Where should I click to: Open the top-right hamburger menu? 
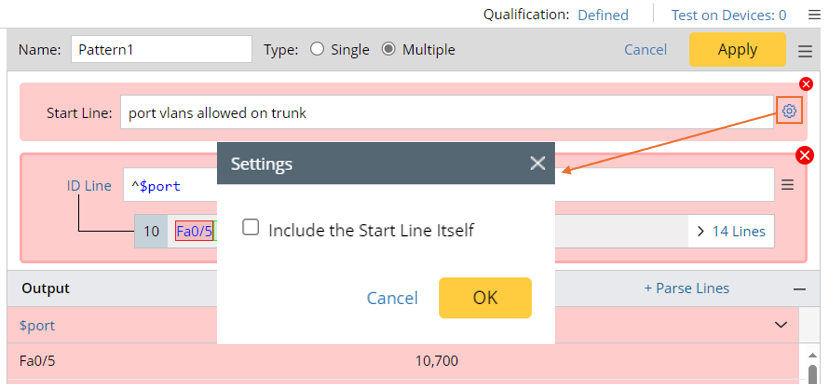tap(814, 15)
